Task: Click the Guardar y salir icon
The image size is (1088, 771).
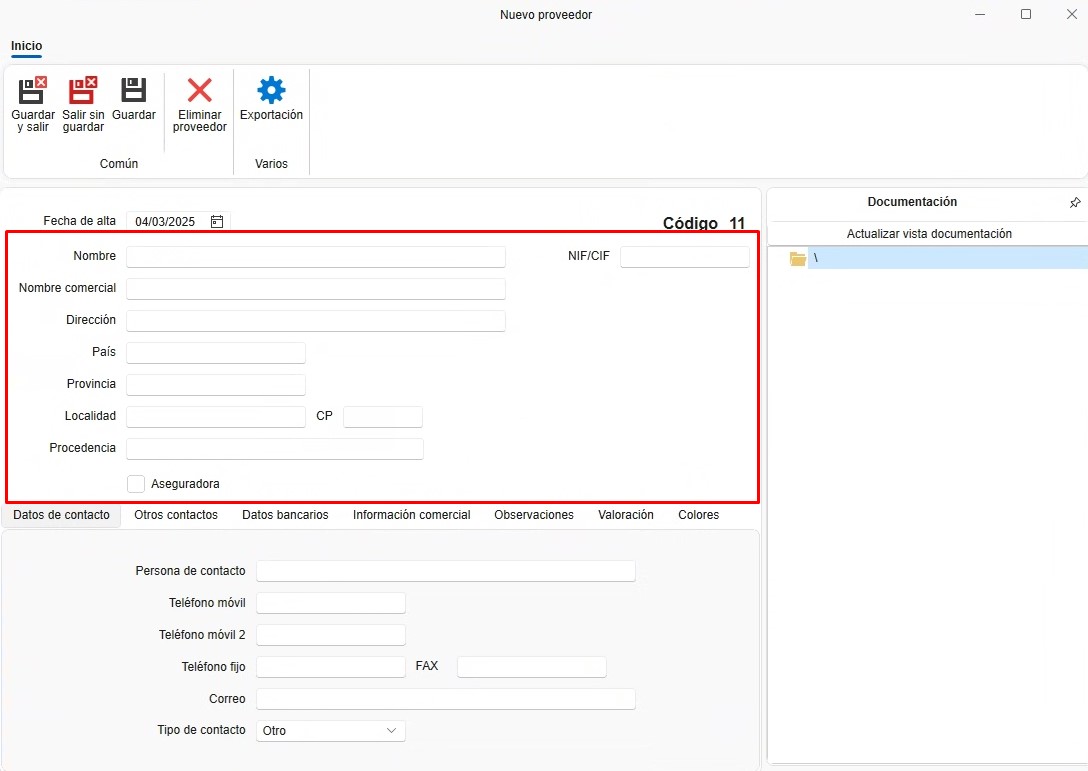Action: click(x=33, y=91)
